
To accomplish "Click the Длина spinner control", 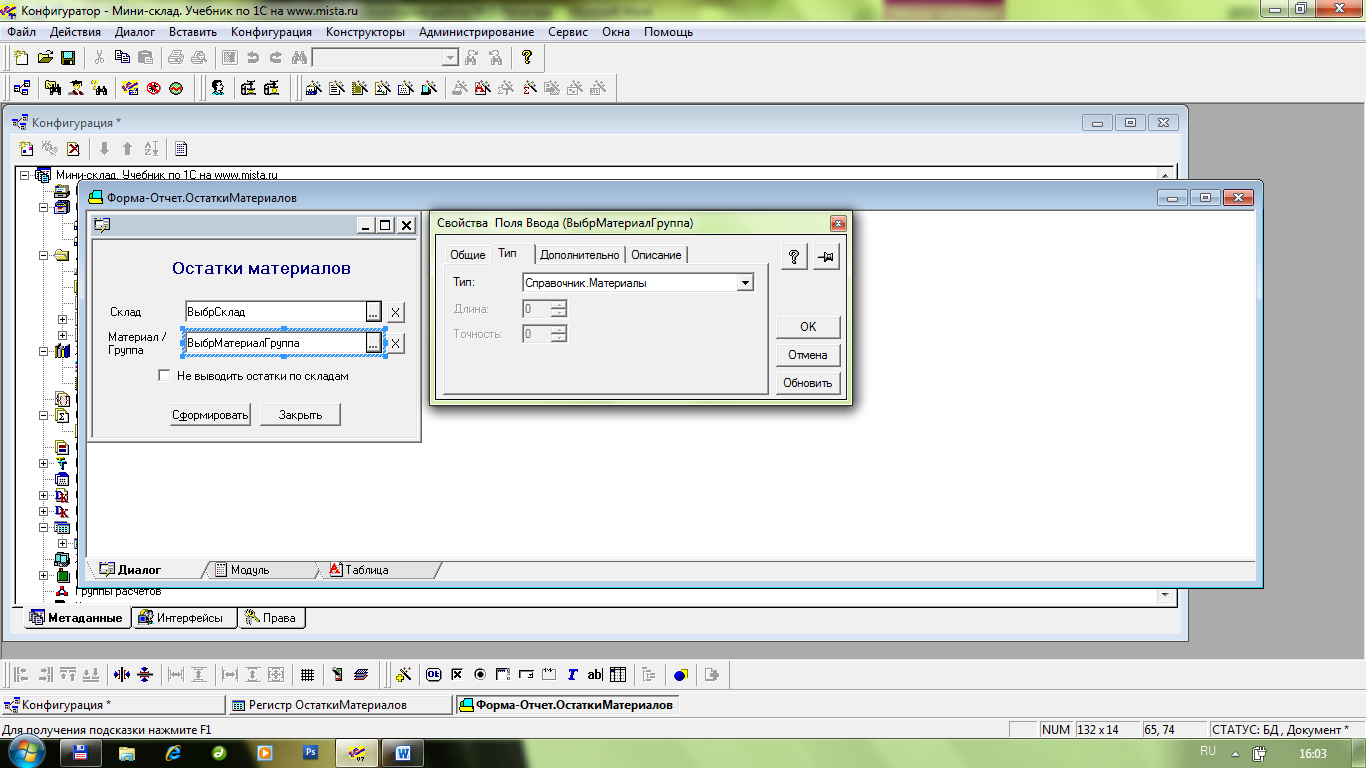I will (558, 309).
